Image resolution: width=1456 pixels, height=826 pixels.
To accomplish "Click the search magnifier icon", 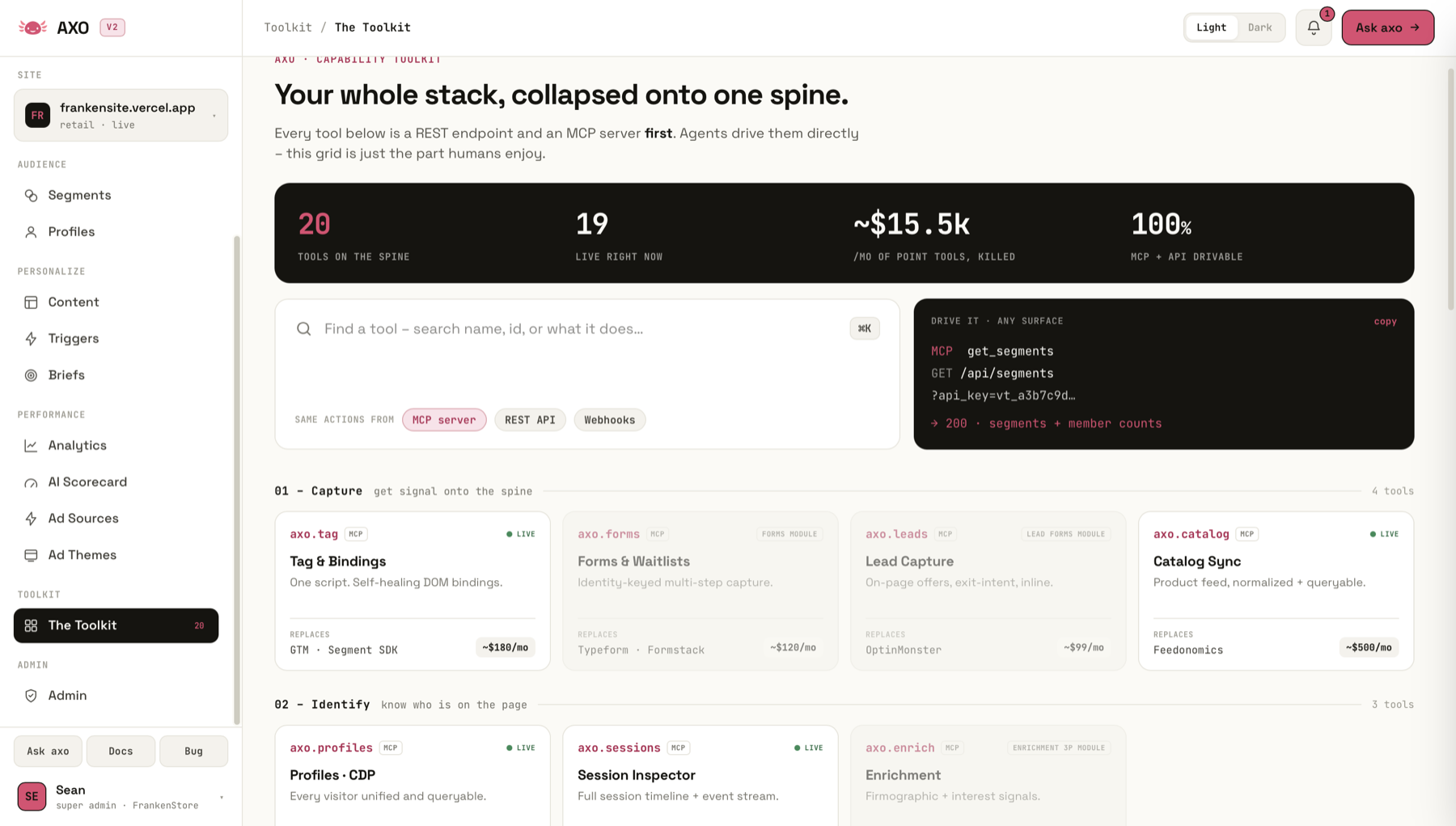I will coord(303,328).
